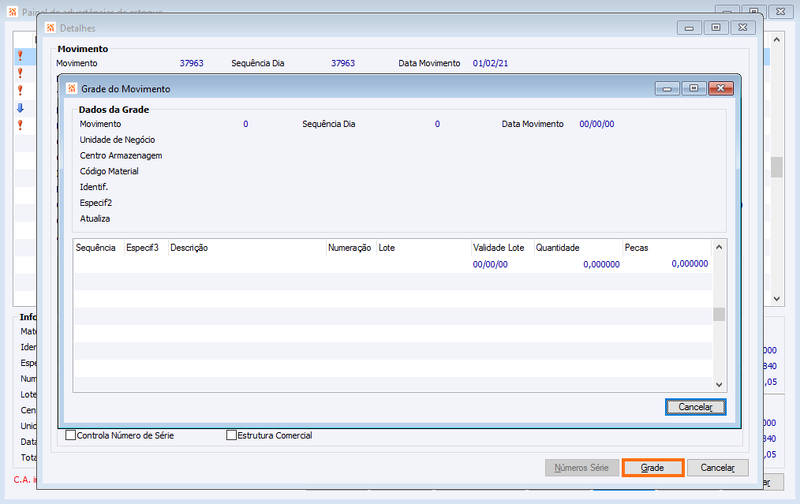Close the Grade do Movimento dialog
Screen dimensions: 800x504
tap(720, 88)
